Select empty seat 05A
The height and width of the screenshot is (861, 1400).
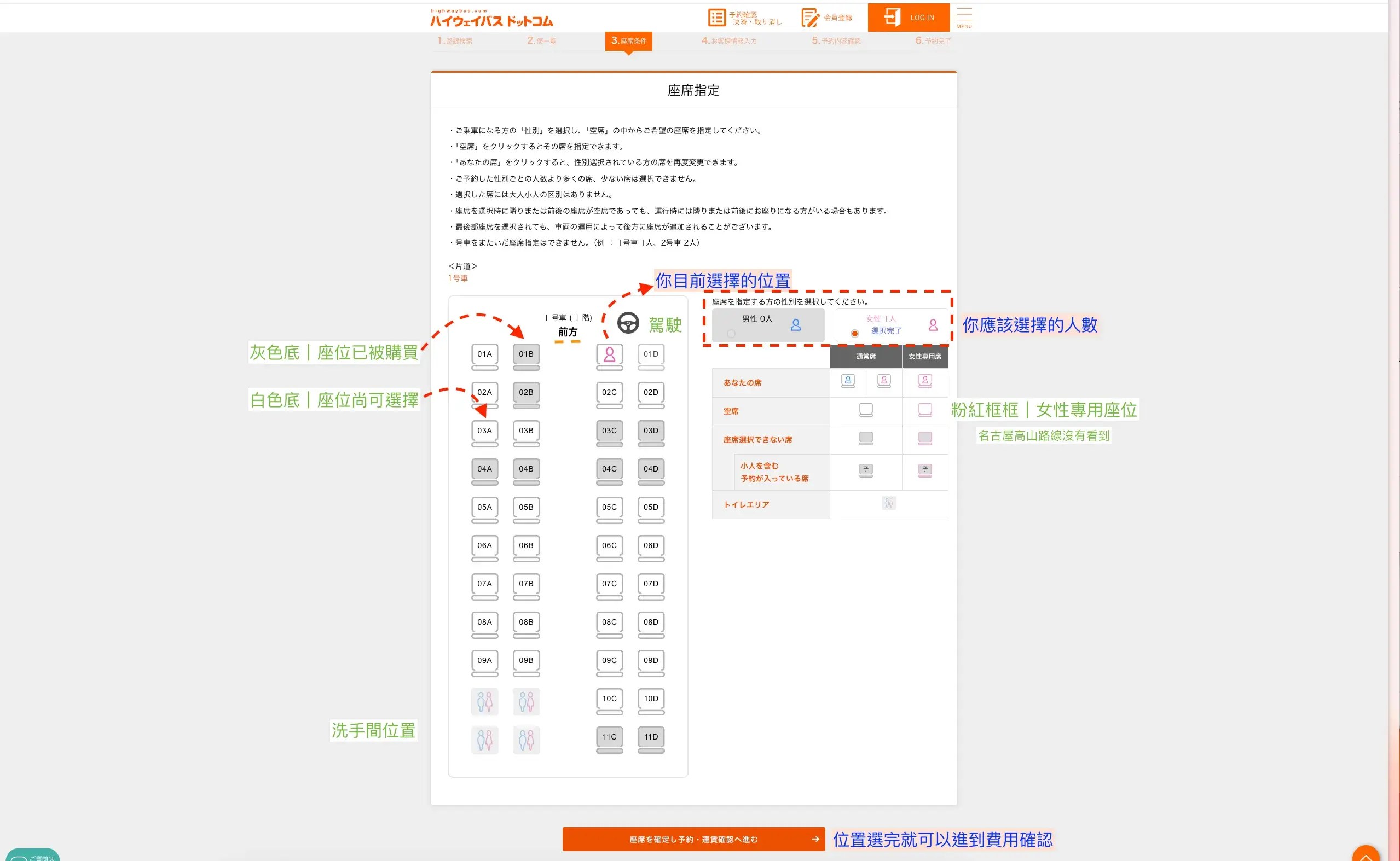click(484, 508)
